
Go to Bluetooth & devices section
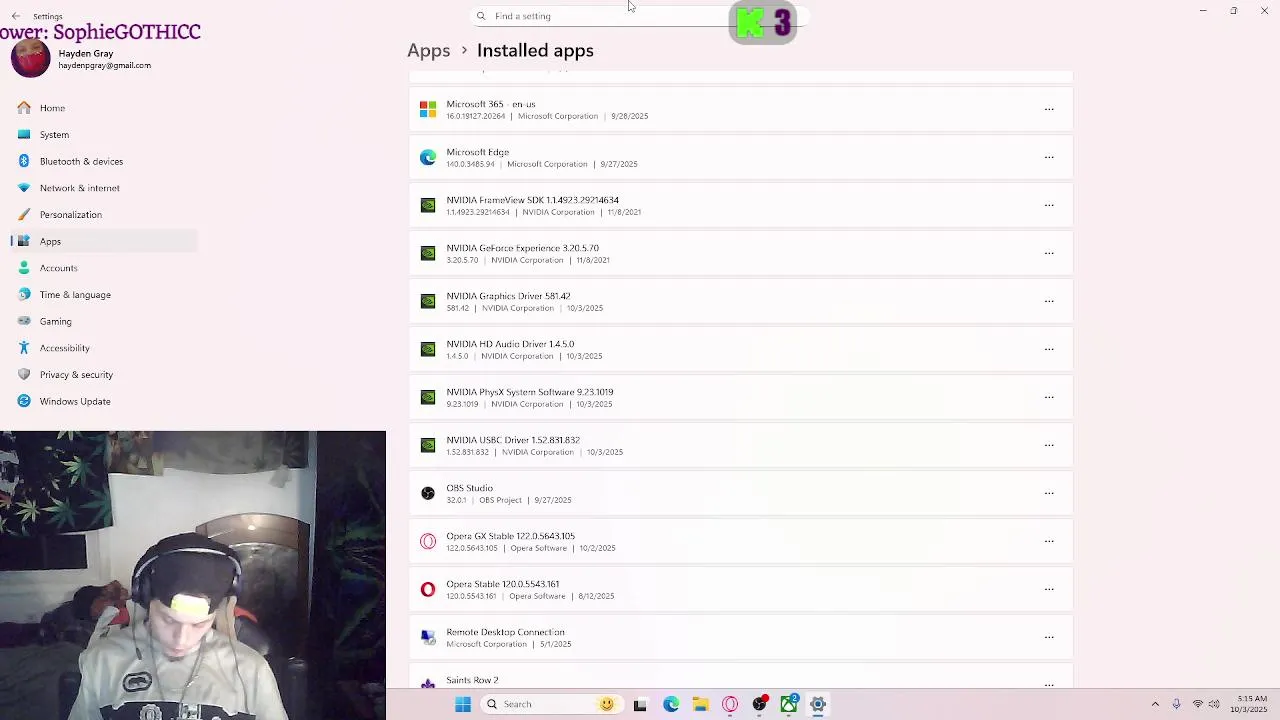pyautogui.click(x=104, y=161)
